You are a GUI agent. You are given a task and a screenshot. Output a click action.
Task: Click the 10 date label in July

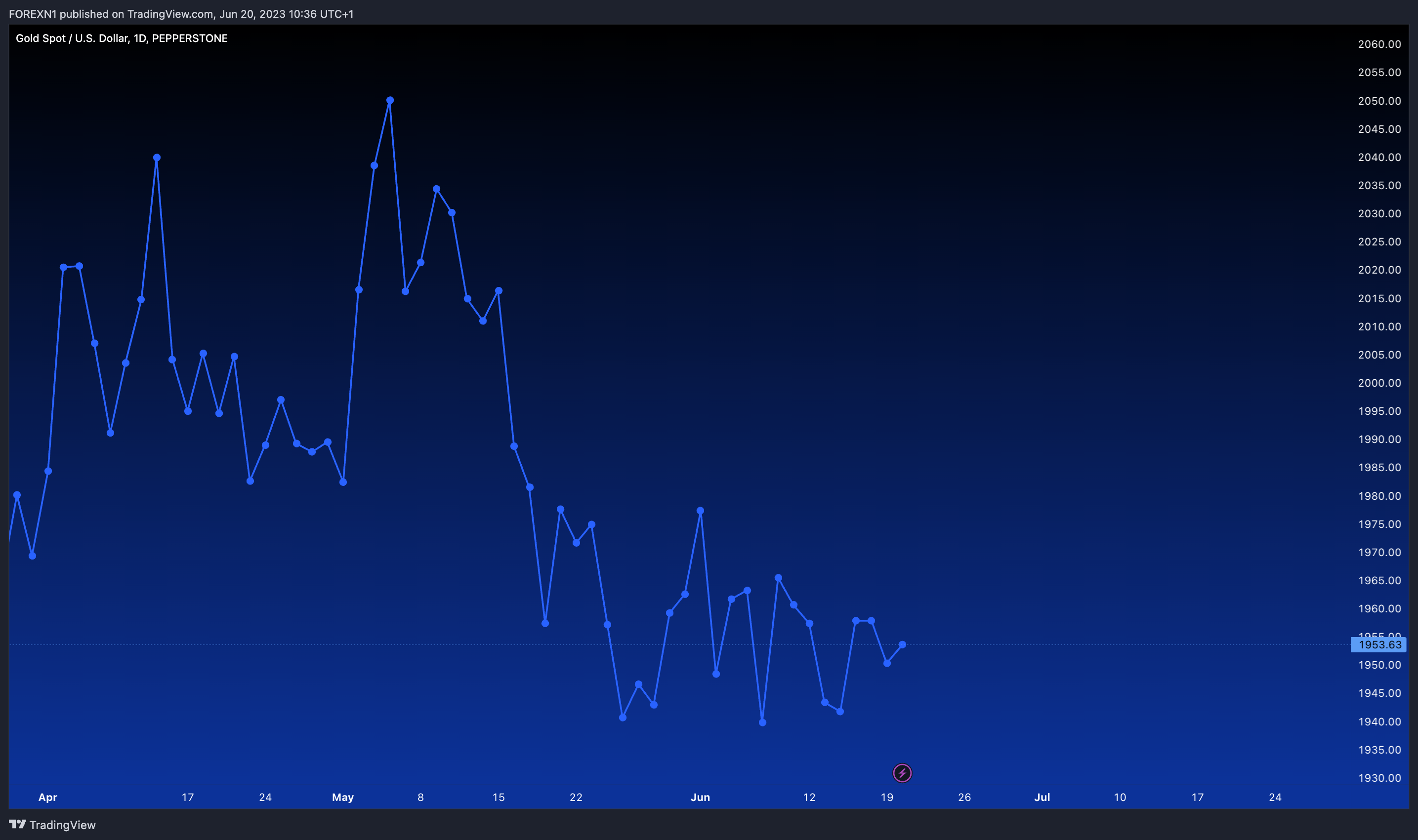point(1120,797)
